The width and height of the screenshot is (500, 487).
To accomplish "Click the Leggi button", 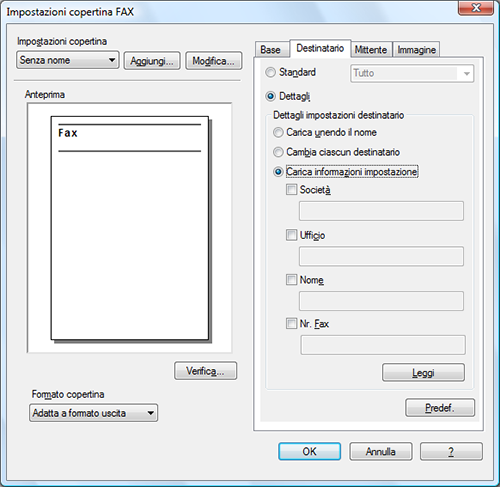I will tap(423, 372).
